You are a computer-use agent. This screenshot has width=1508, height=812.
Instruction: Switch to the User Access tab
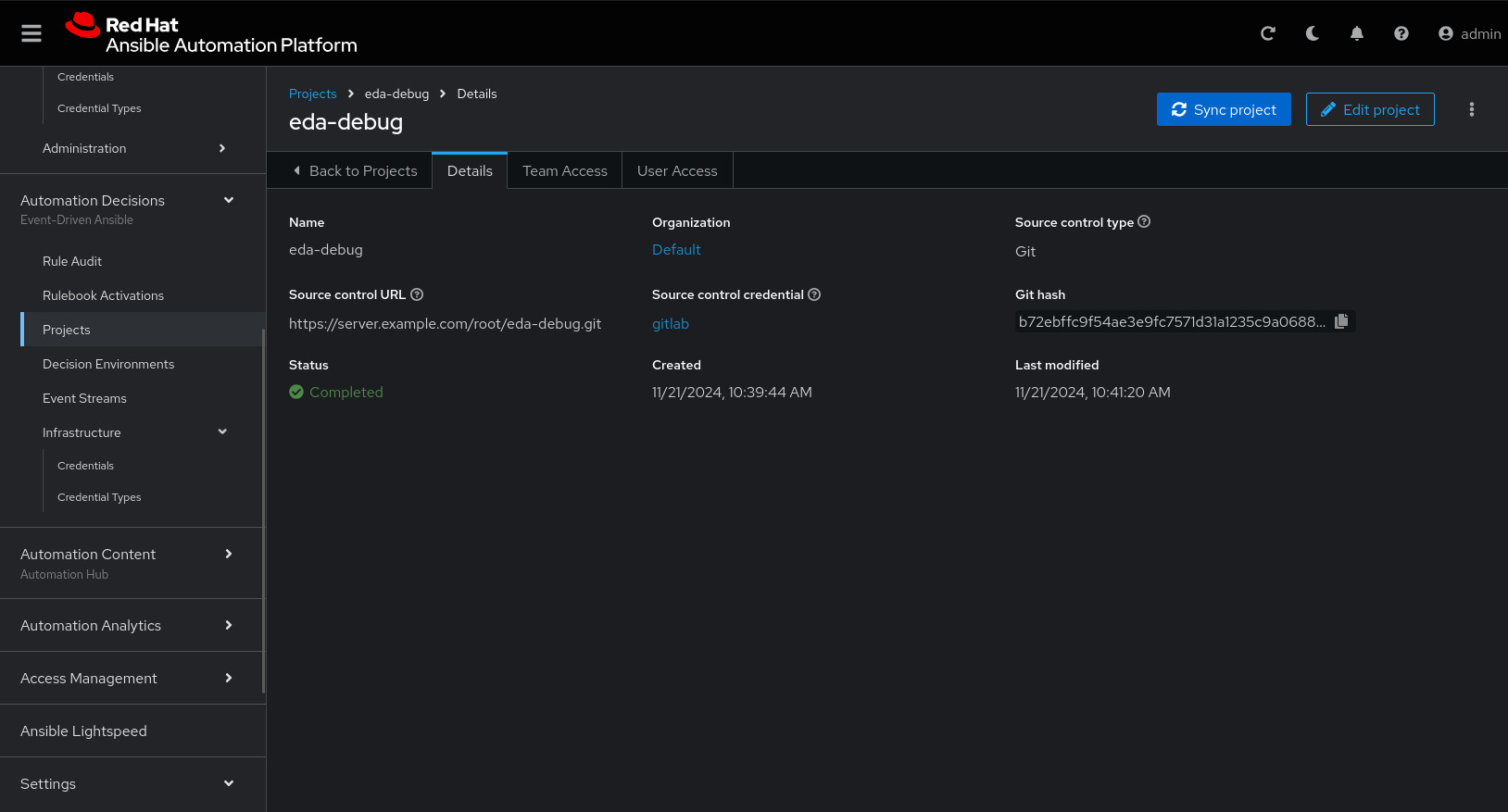pos(677,170)
